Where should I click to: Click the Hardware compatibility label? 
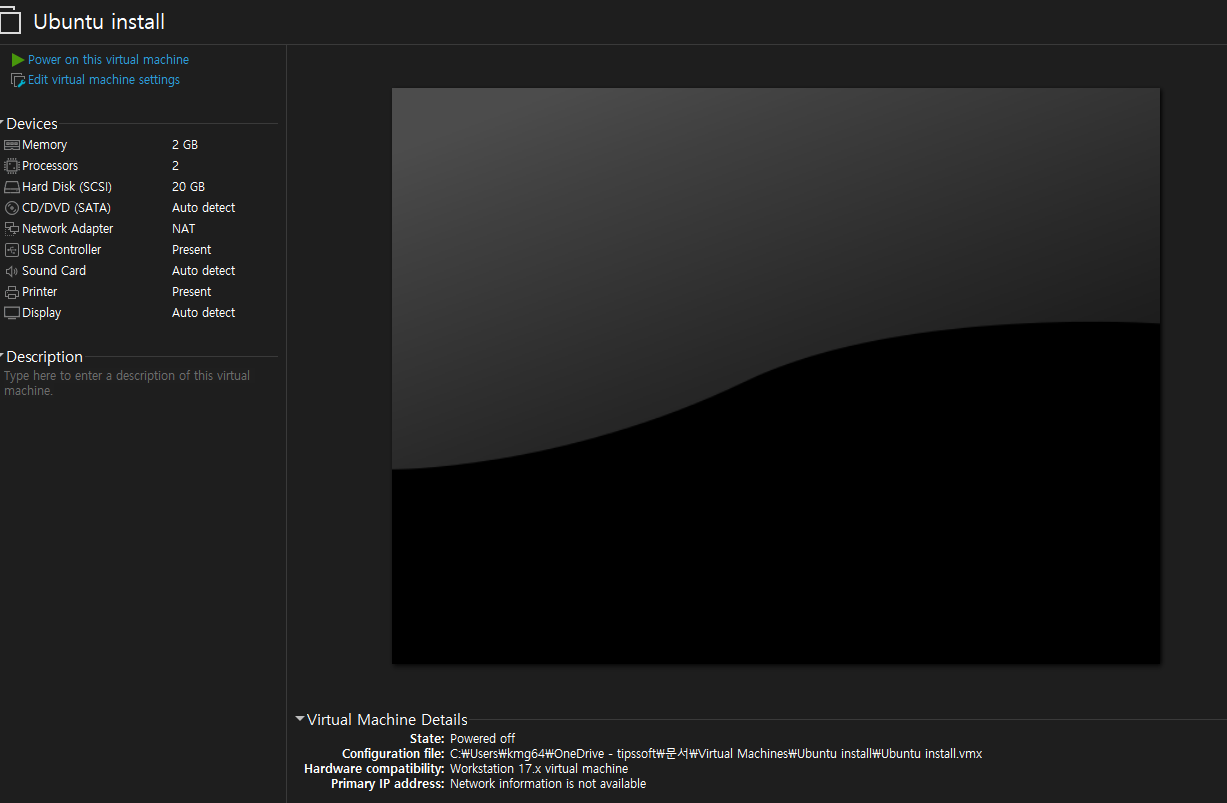[x=374, y=769]
